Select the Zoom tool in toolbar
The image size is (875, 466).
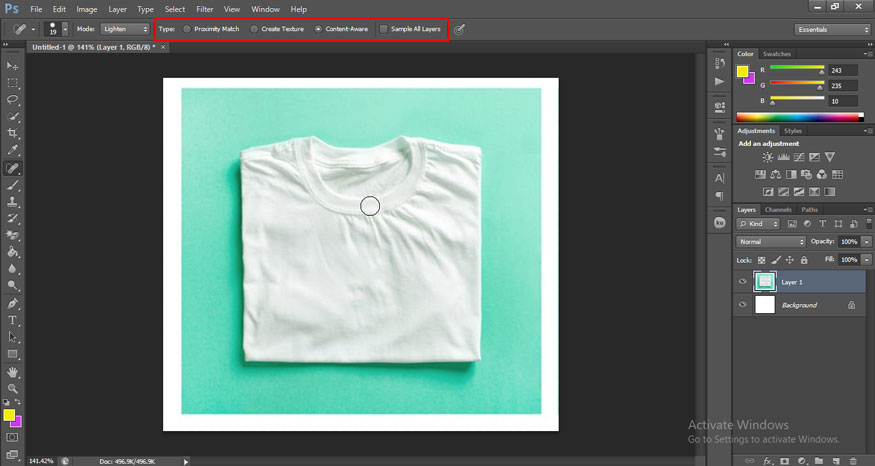pos(12,388)
